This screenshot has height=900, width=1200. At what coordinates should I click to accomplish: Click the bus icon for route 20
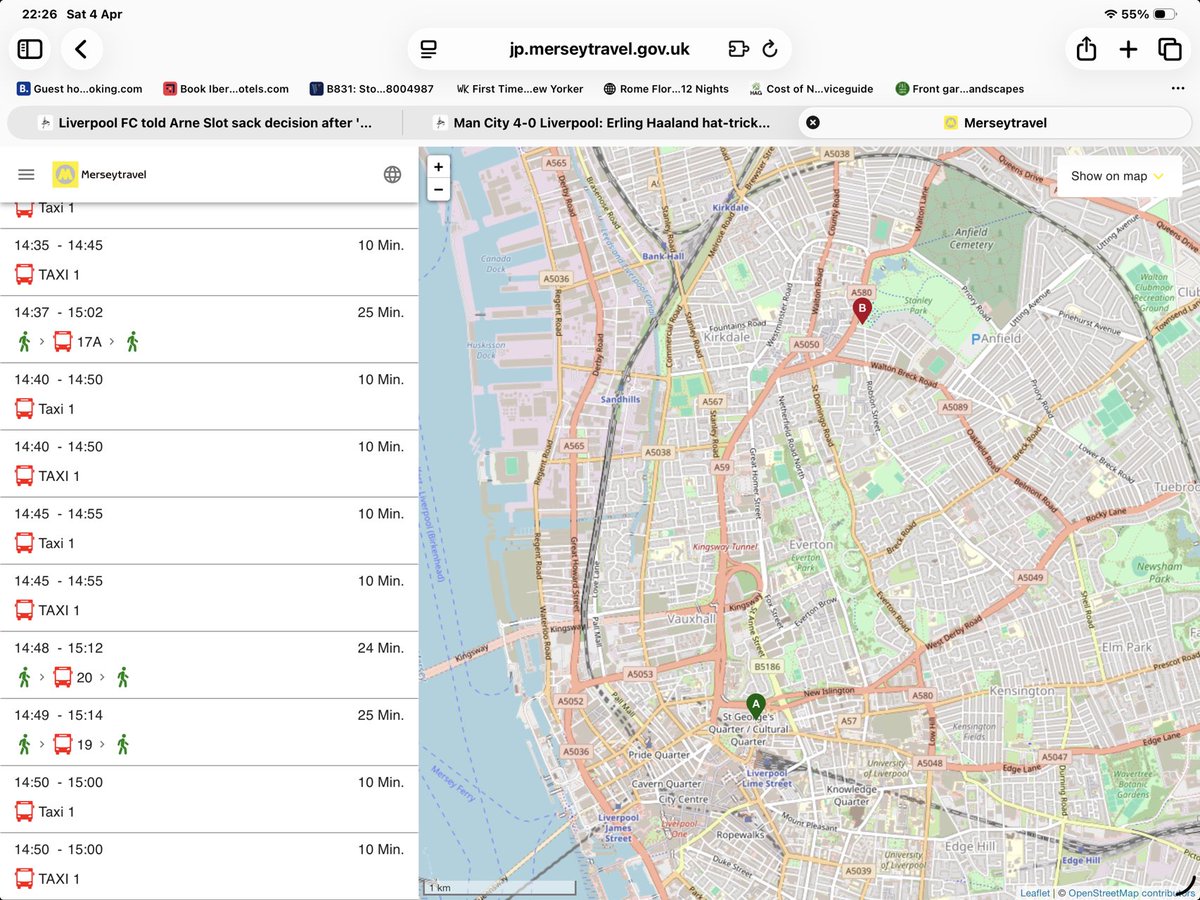pyautogui.click(x=62, y=677)
